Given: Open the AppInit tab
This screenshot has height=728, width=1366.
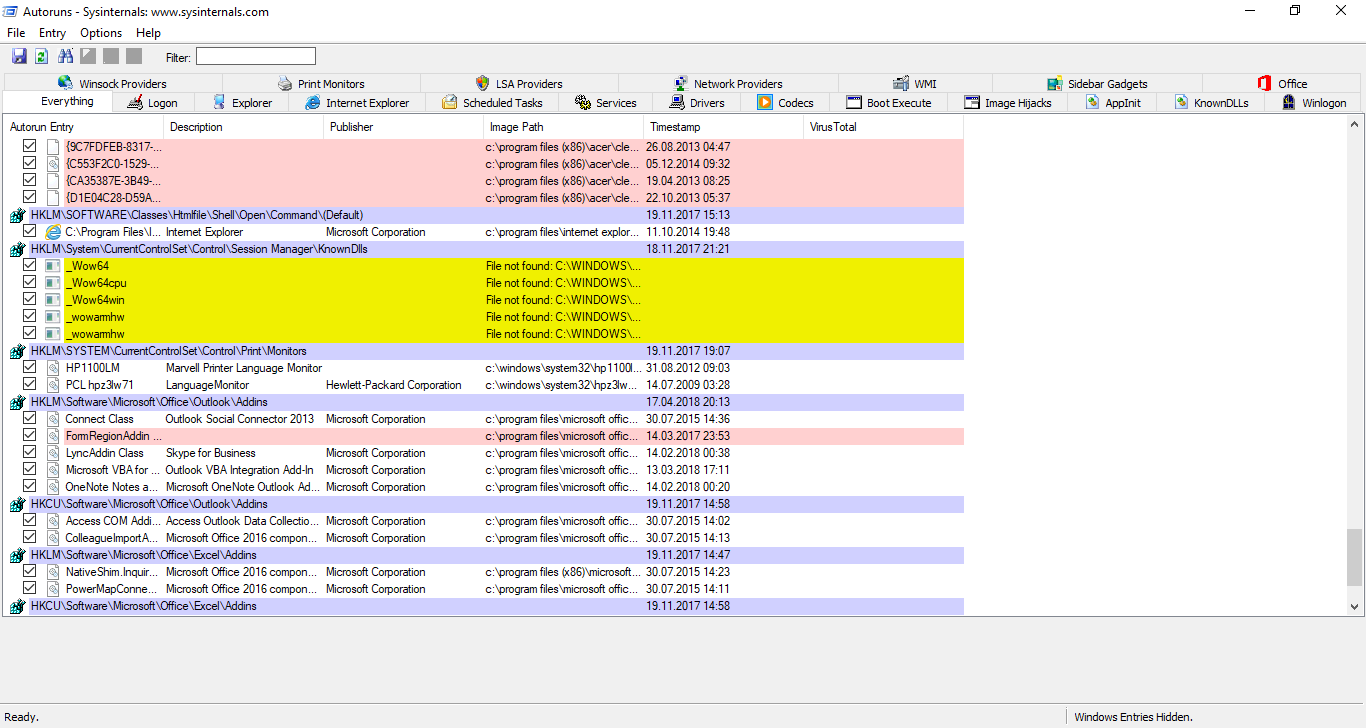Looking at the screenshot, I should tap(1112, 103).
